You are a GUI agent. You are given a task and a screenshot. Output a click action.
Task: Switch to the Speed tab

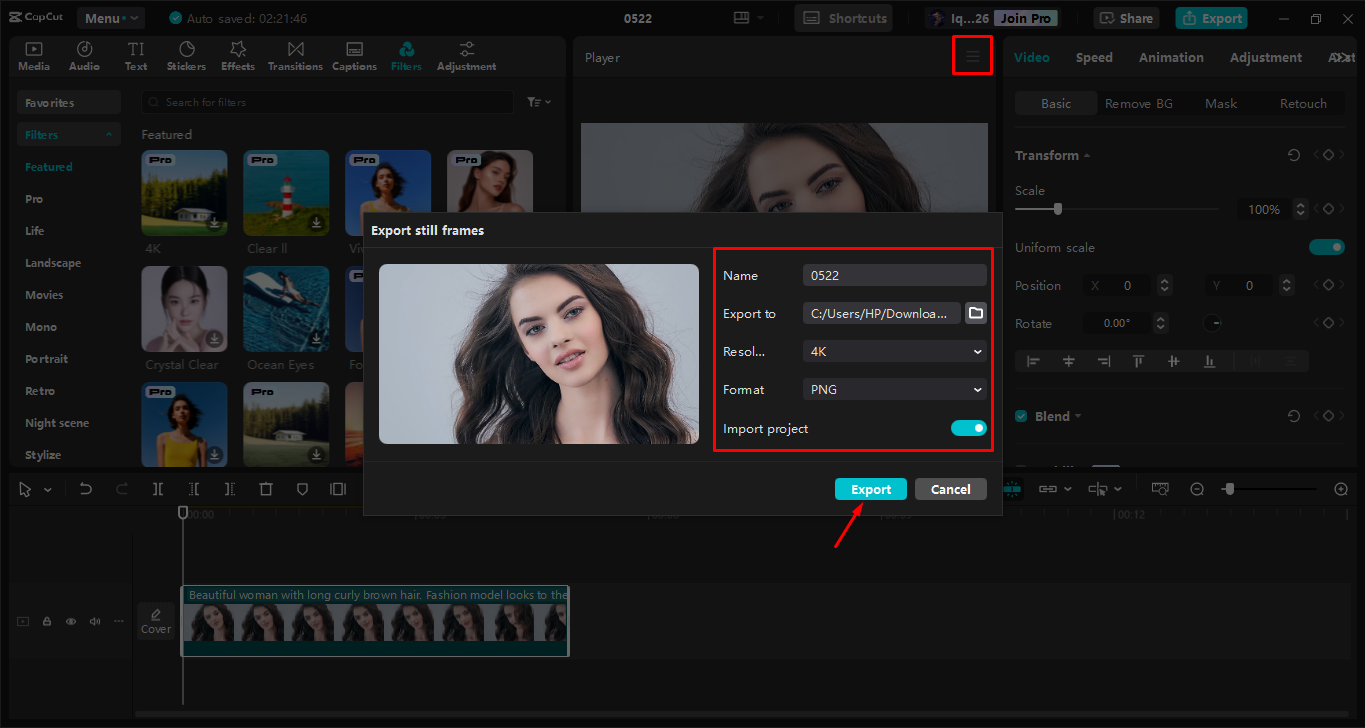coord(1093,57)
